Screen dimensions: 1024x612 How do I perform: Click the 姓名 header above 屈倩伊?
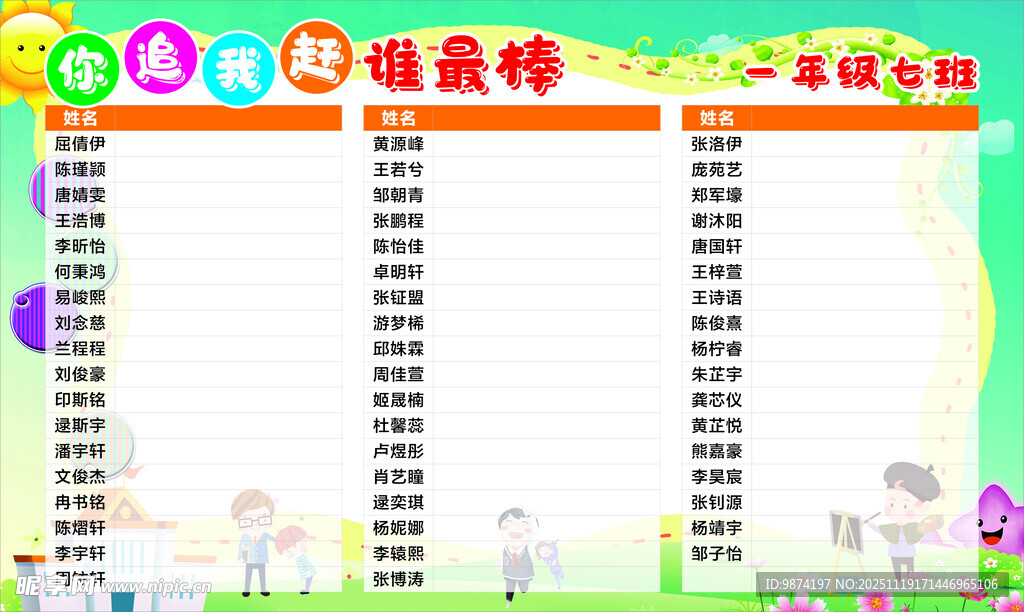pyautogui.click(x=80, y=118)
